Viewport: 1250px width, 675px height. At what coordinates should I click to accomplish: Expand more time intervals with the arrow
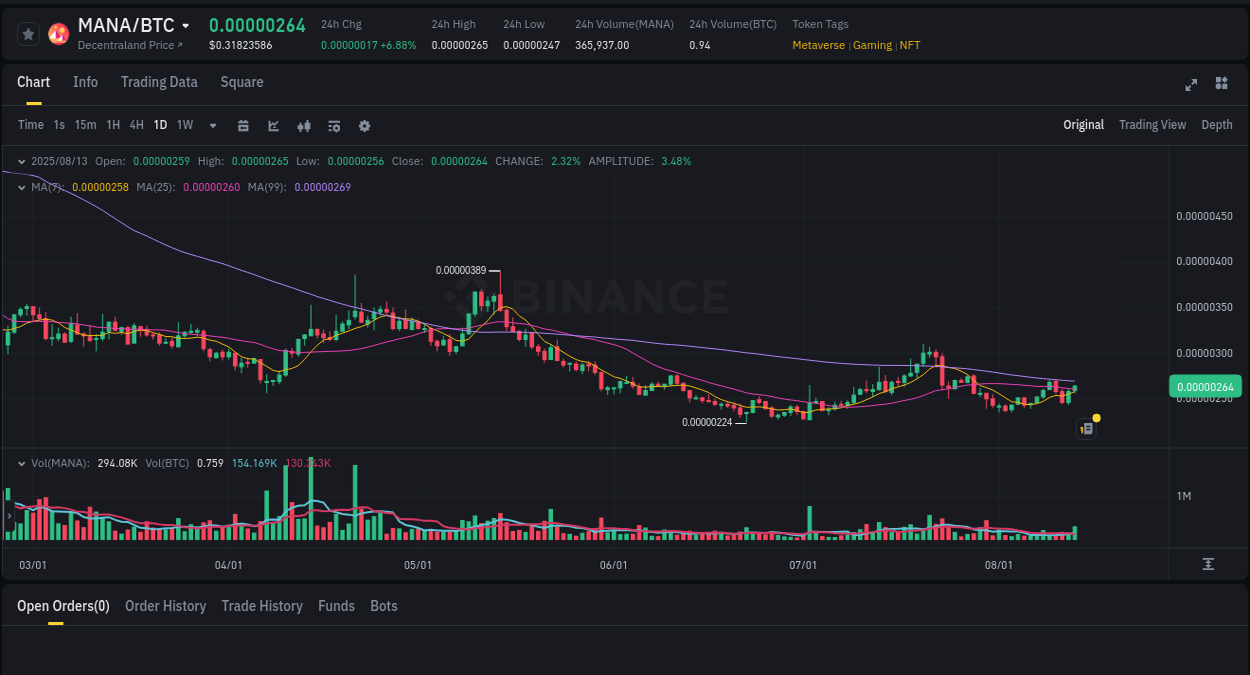click(x=212, y=125)
